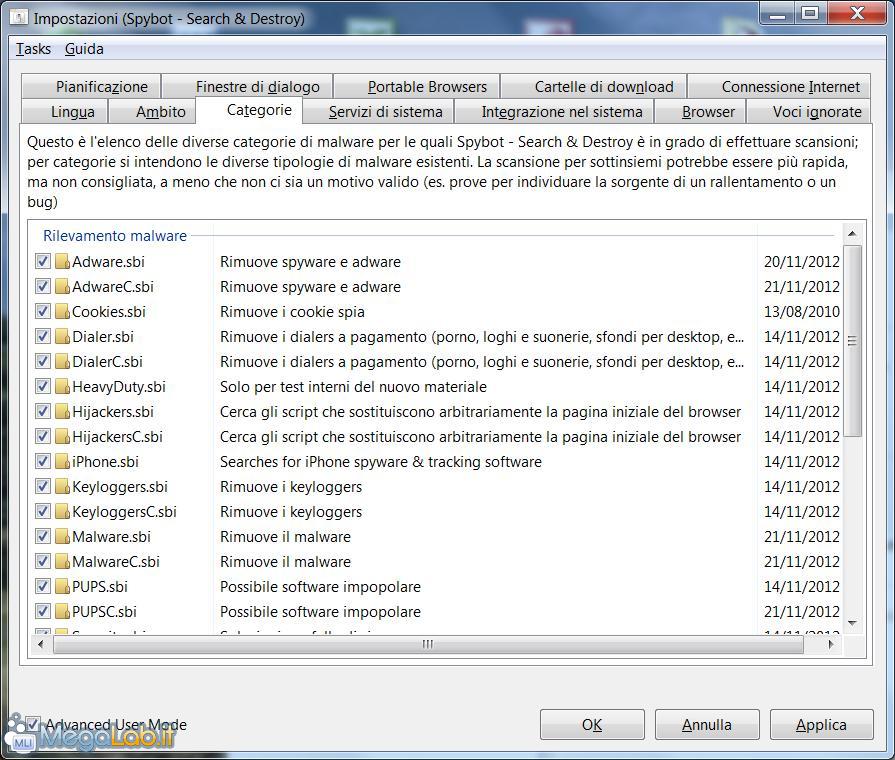
Task: Toggle the DialerC.sbi checkbox
Action: [43, 361]
